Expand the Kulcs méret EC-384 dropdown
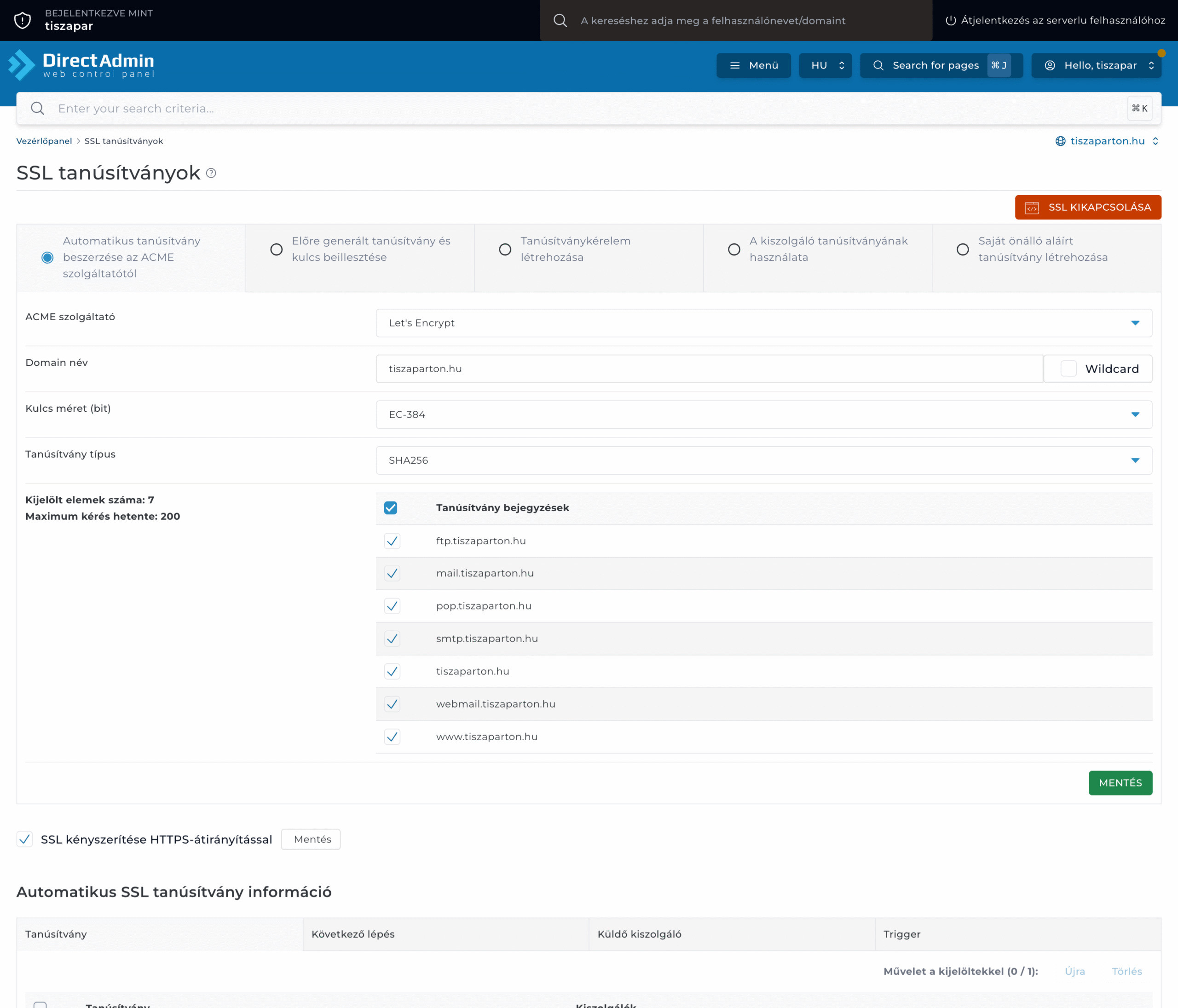Screen dimensions: 1178x1008 click(x=763, y=415)
